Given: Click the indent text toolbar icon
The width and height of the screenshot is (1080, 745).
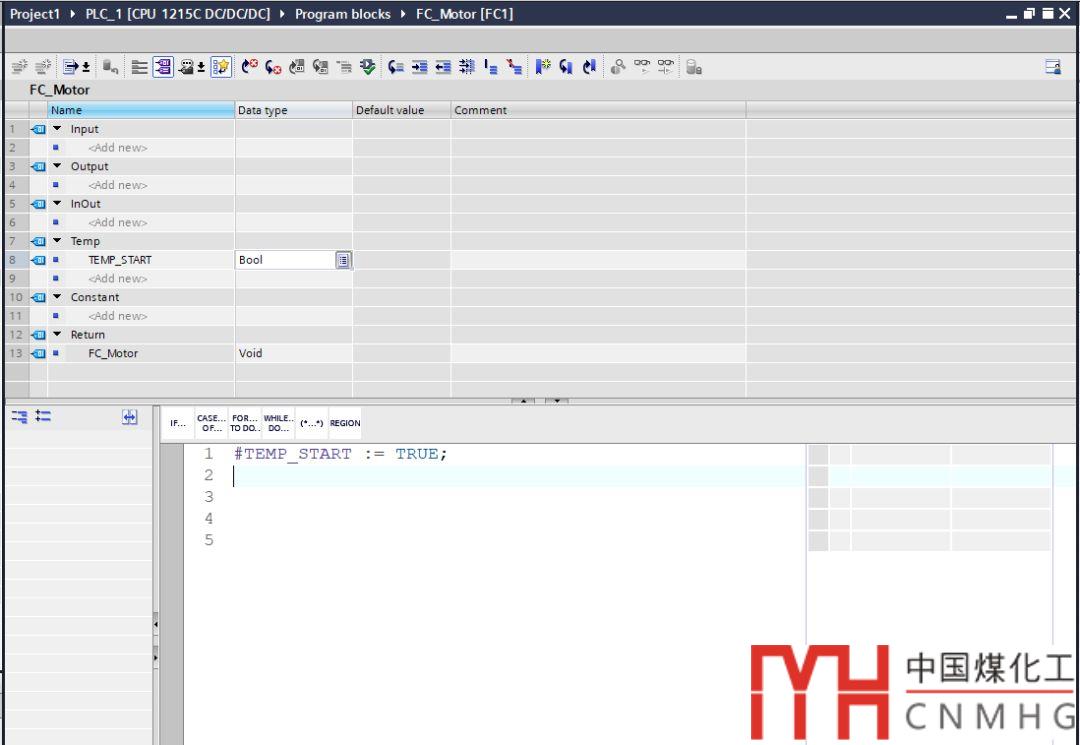Looking at the screenshot, I should point(419,67).
